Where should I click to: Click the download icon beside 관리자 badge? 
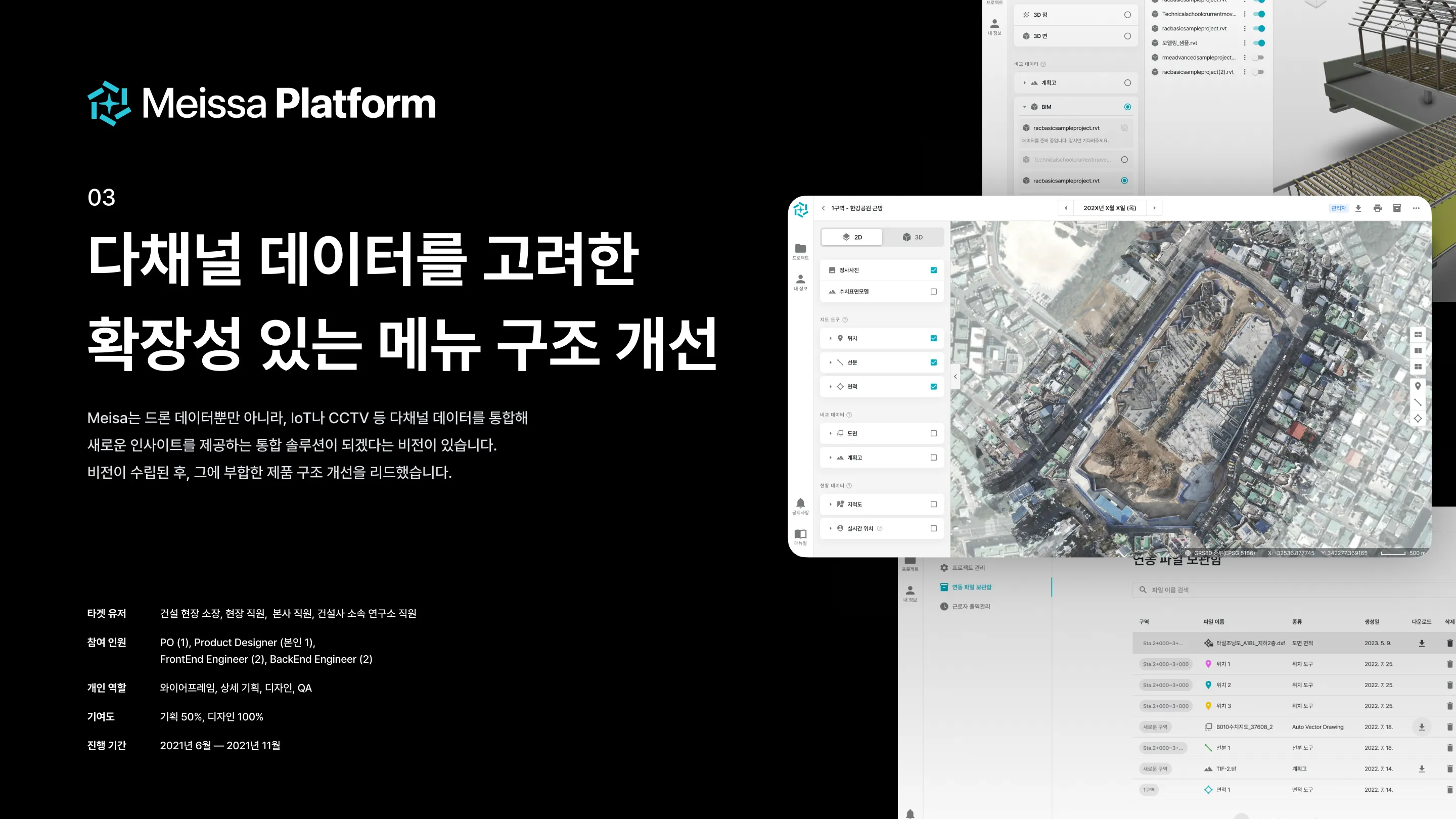1358,208
